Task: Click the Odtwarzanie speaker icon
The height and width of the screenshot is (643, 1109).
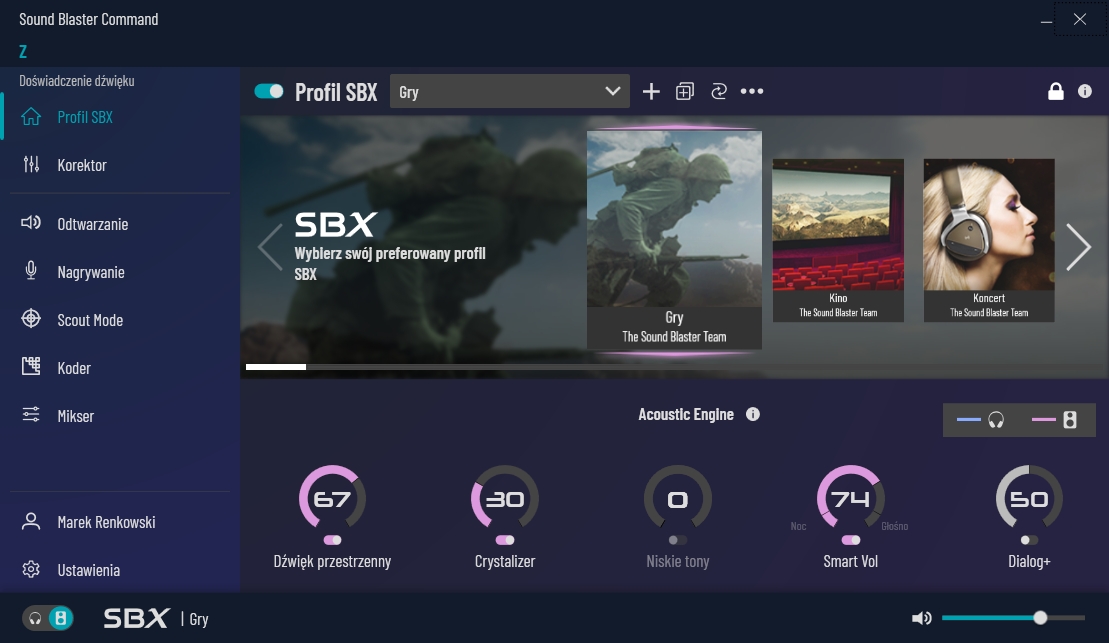Action: [x=31, y=223]
